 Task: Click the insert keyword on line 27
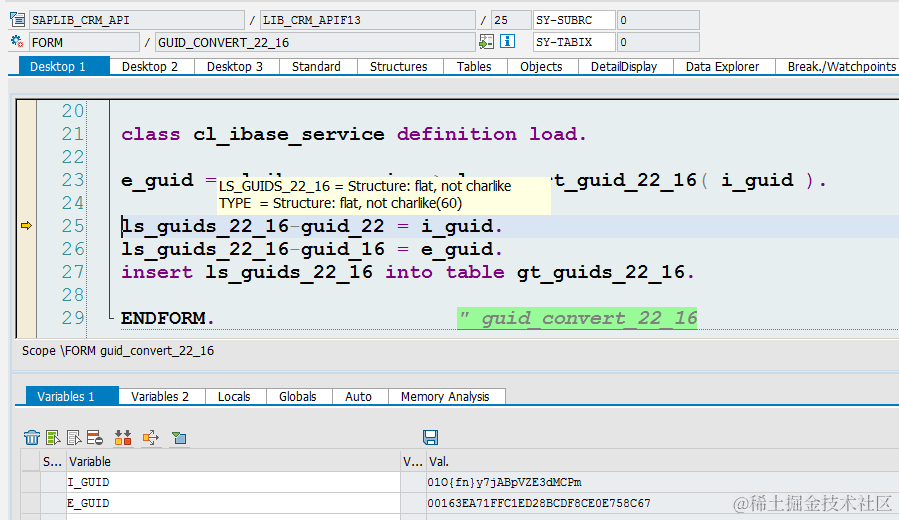pos(157,272)
